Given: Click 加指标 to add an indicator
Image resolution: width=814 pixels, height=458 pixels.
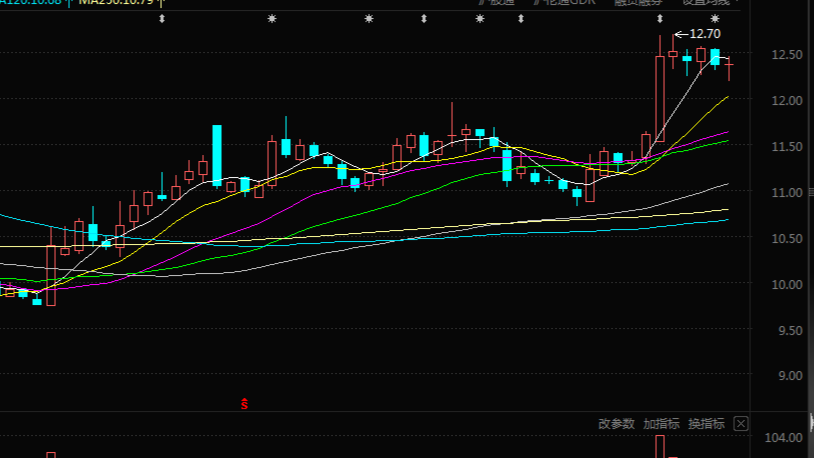Looking at the screenshot, I should point(661,424).
